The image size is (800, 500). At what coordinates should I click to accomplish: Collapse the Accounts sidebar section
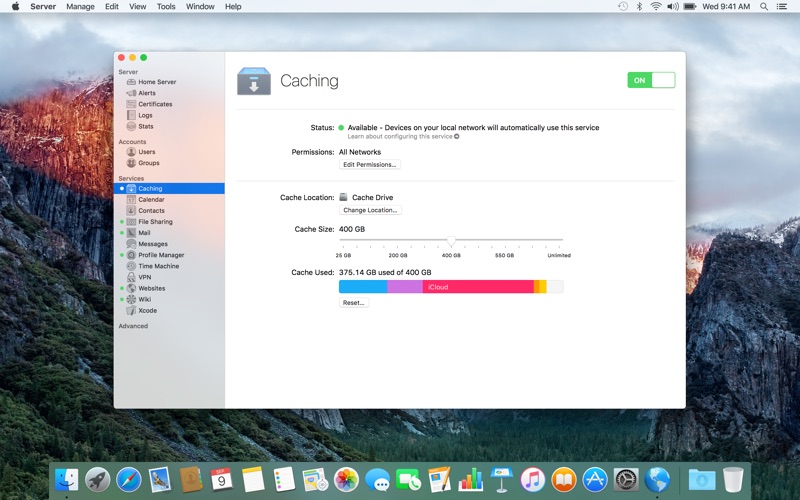point(132,142)
